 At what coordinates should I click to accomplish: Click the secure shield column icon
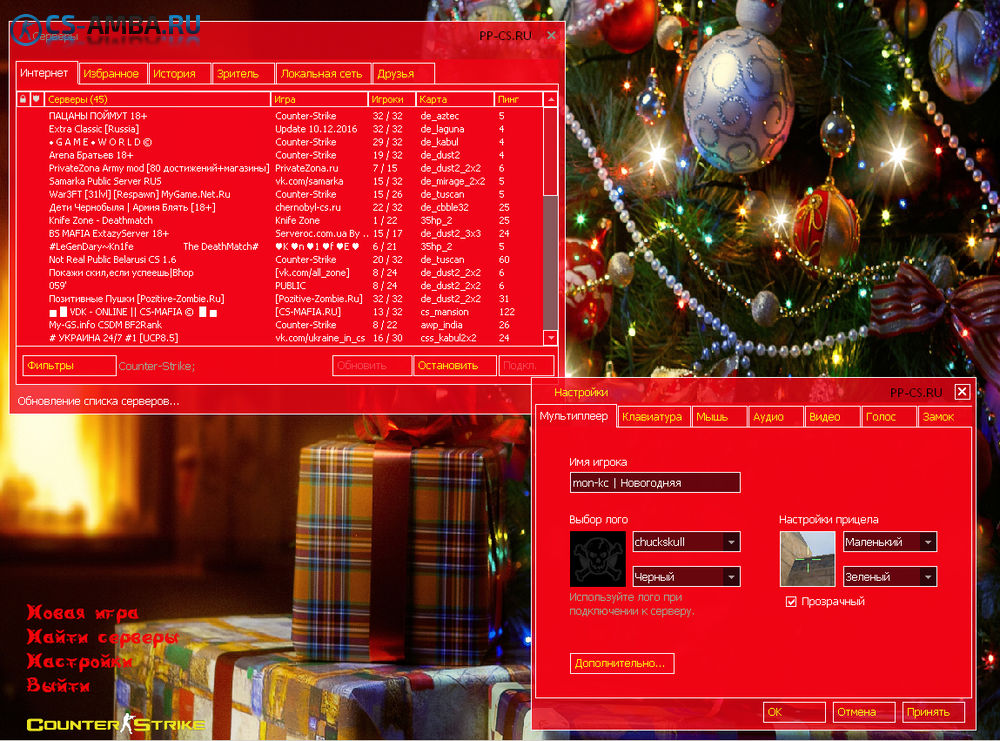click(36, 99)
